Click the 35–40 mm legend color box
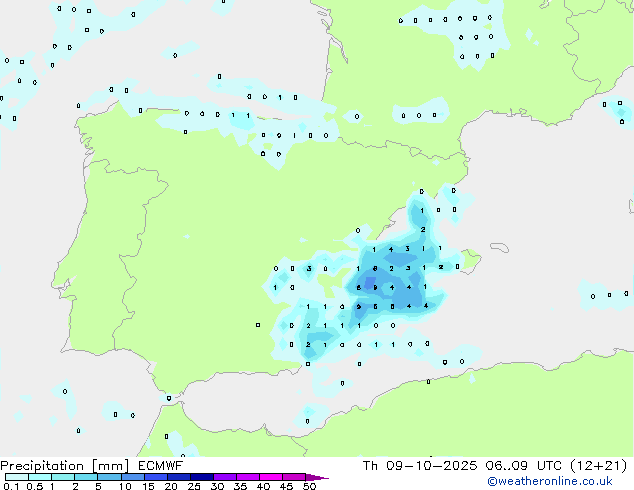634x490 pixels. pos(247,477)
